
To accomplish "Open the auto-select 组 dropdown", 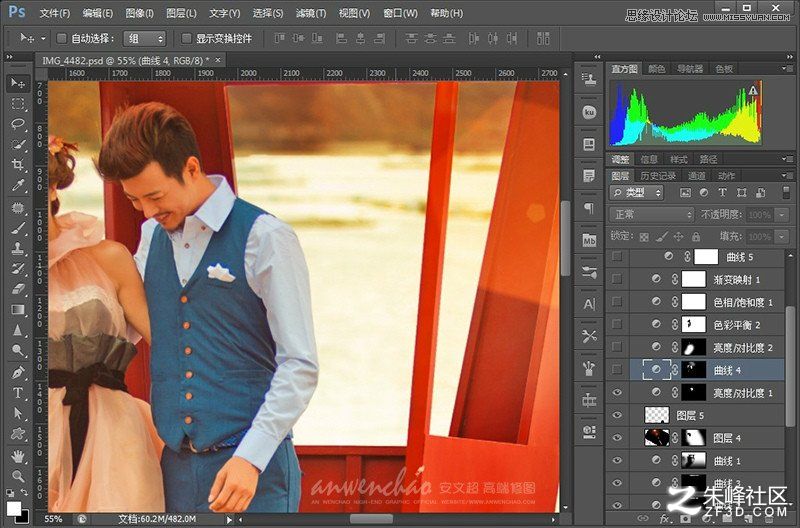I will (145, 38).
